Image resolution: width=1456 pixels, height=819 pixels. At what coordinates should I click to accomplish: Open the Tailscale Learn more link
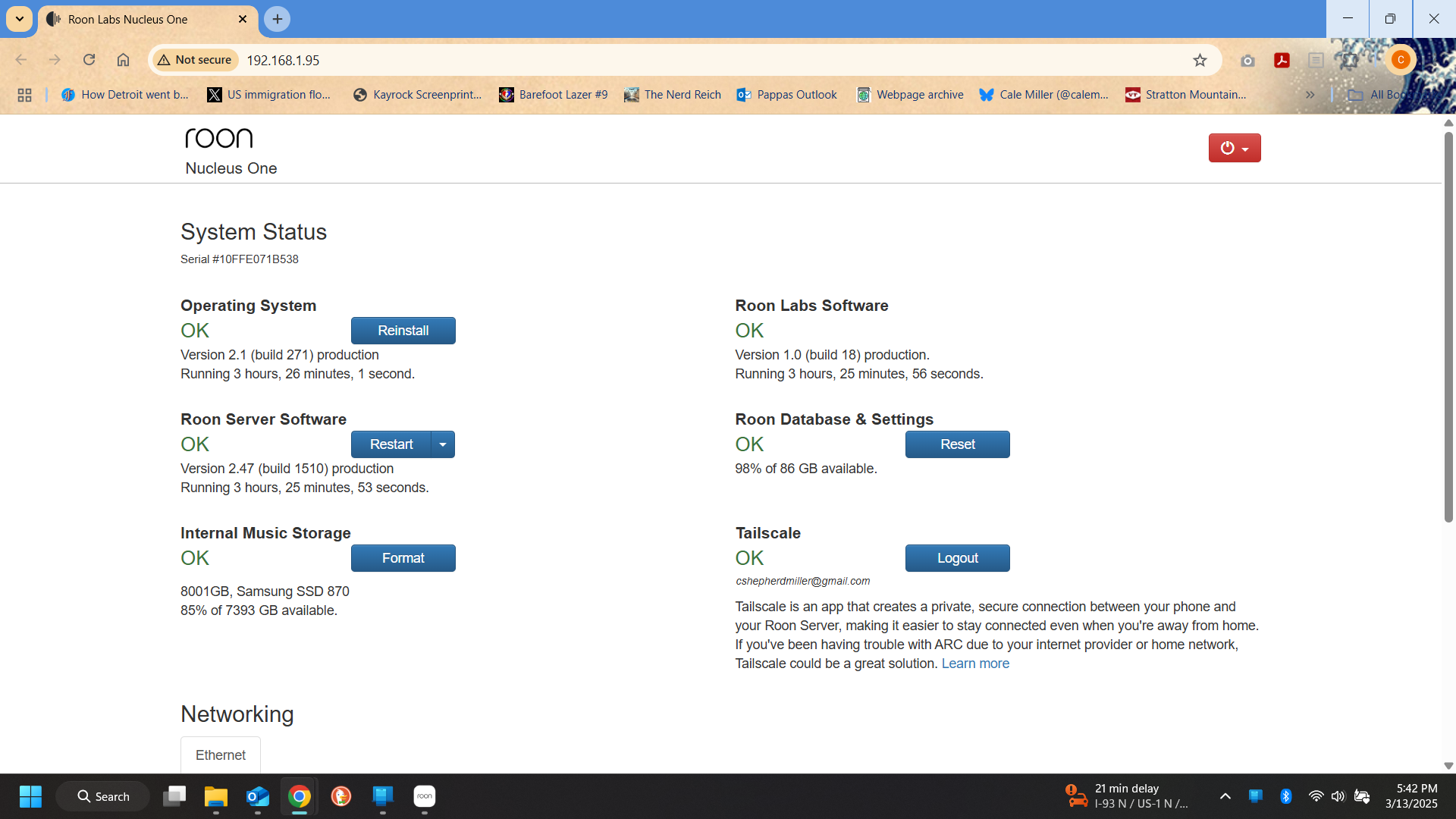pos(975,664)
